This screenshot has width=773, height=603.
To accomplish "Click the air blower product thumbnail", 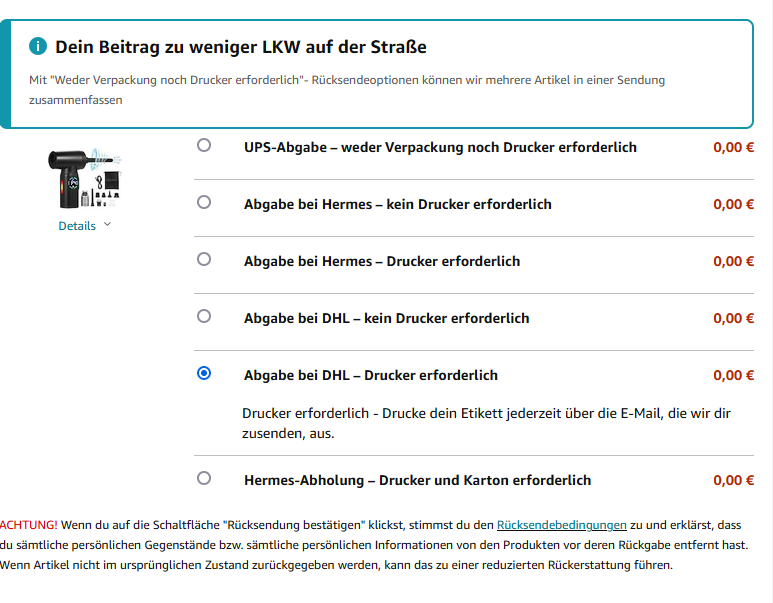I will pyautogui.click(x=84, y=178).
